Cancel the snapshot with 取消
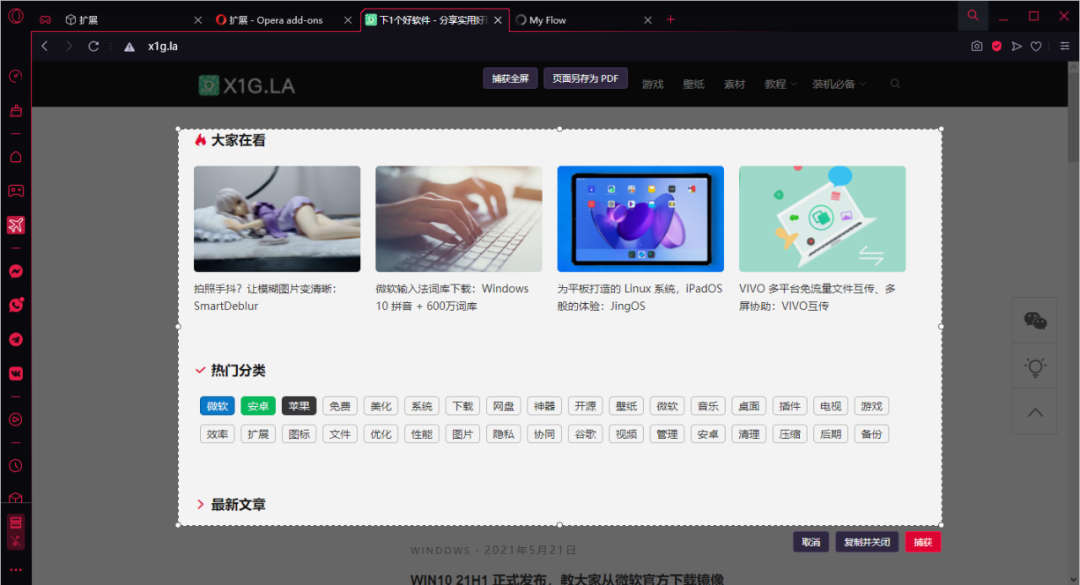 click(811, 542)
